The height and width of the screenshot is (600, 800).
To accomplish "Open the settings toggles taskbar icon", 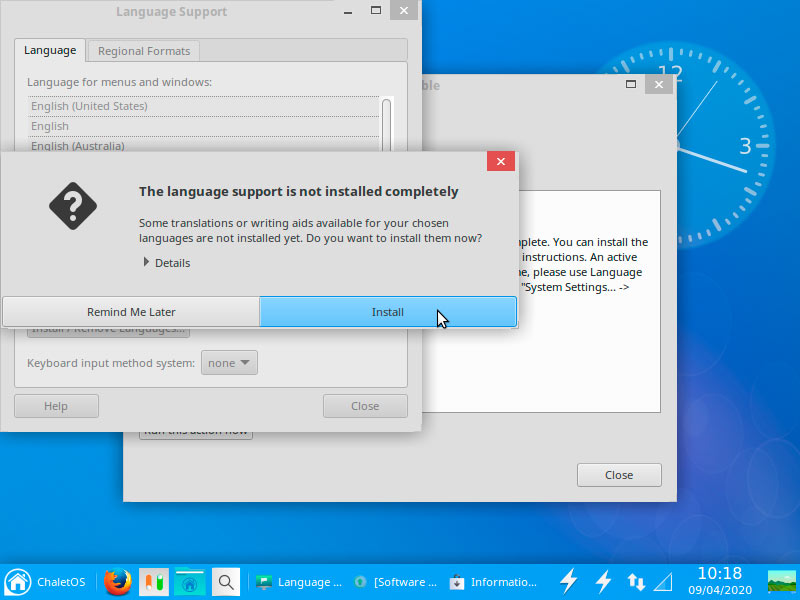I will click(154, 582).
